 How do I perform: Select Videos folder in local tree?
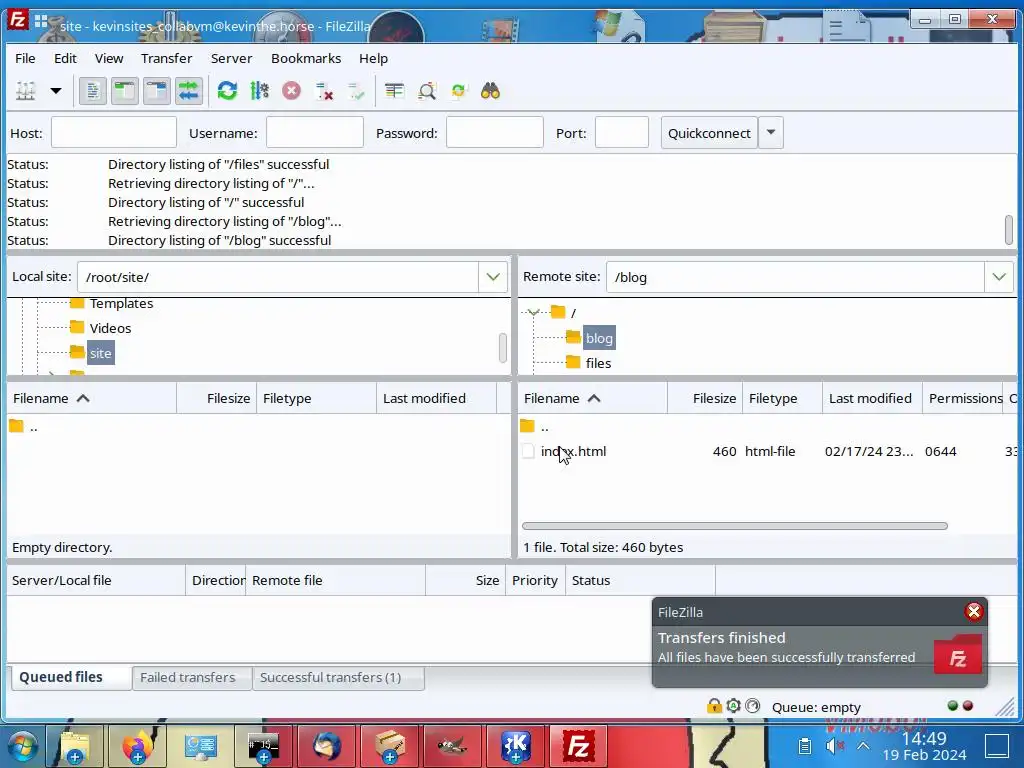tap(110, 328)
